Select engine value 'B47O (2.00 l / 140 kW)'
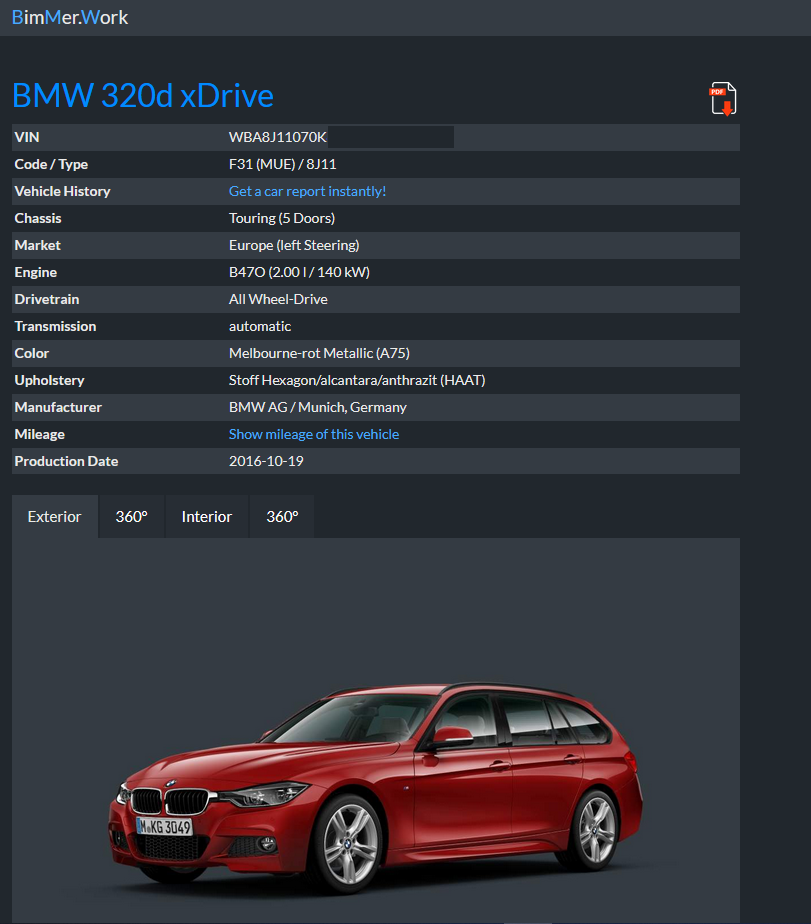 tap(299, 272)
